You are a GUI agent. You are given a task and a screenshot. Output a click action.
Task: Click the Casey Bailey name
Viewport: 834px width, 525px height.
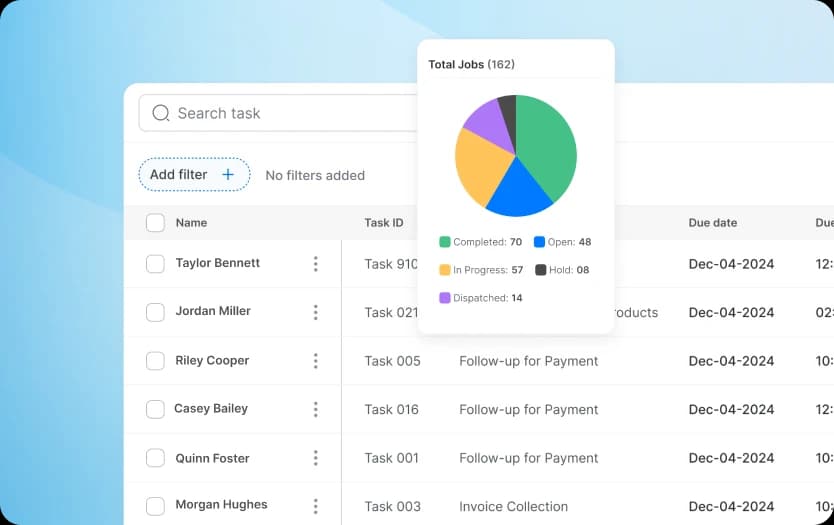tap(211, 409)
